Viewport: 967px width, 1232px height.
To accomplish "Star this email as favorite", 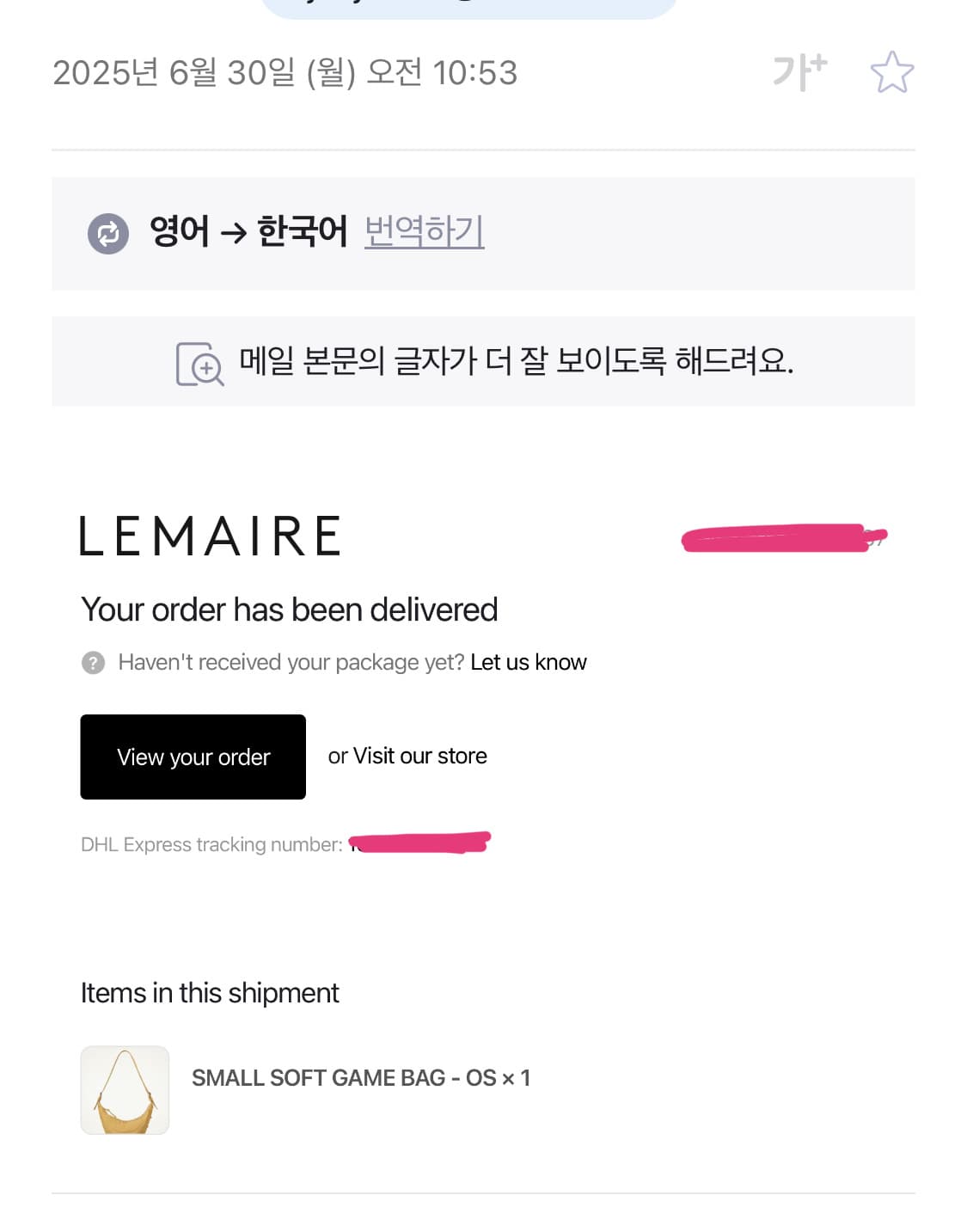I will [x=892, y=72].
